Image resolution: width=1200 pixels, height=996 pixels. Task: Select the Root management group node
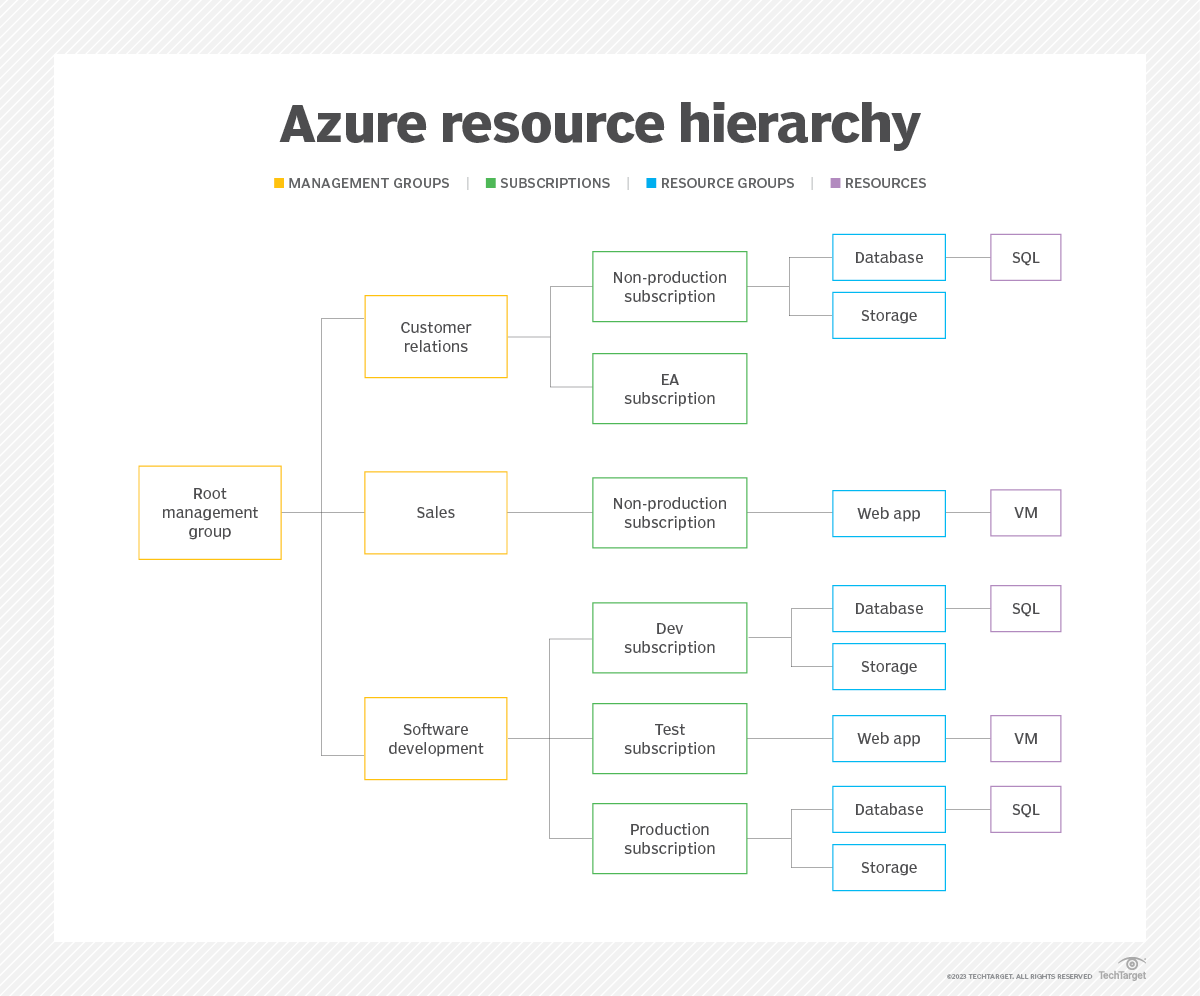click(210, 512)
